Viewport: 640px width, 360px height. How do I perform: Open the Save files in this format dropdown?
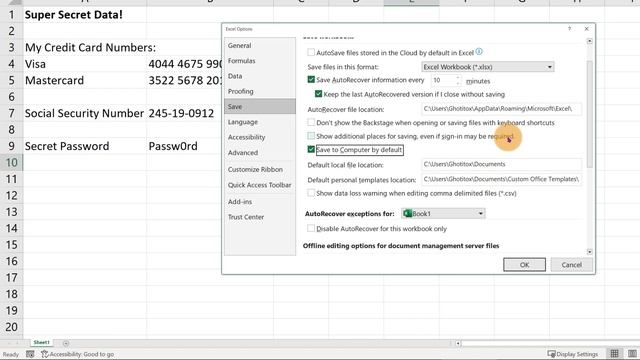tap(487, 67)
